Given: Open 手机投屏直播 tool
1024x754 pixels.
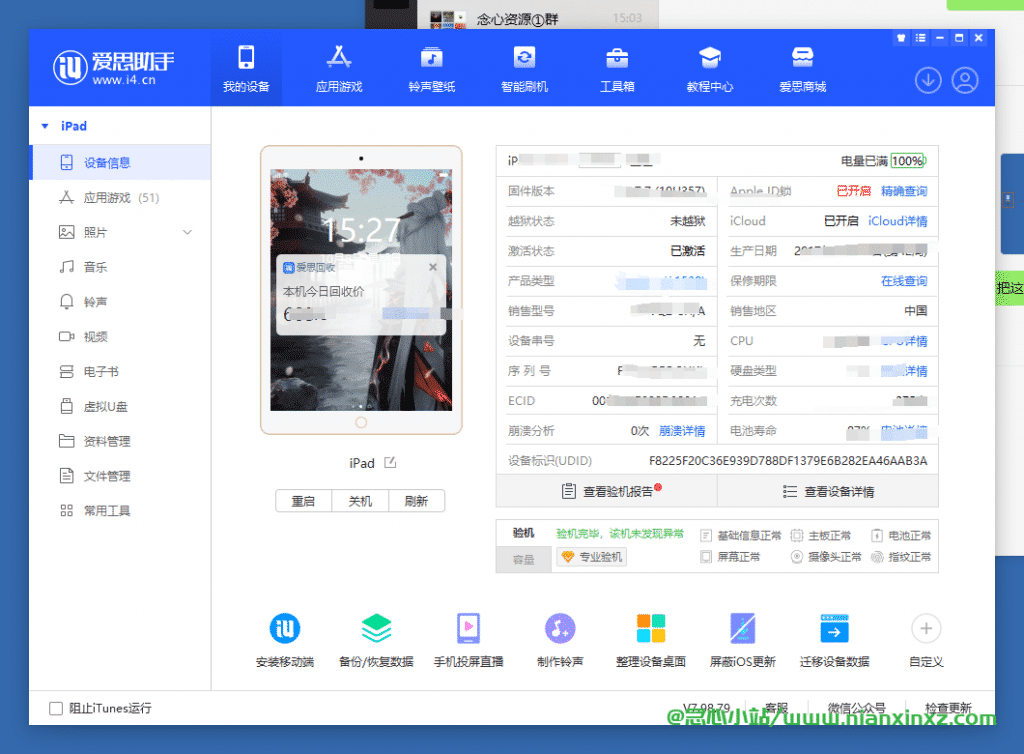Looking at the screenshot, I should pos(468,640).
